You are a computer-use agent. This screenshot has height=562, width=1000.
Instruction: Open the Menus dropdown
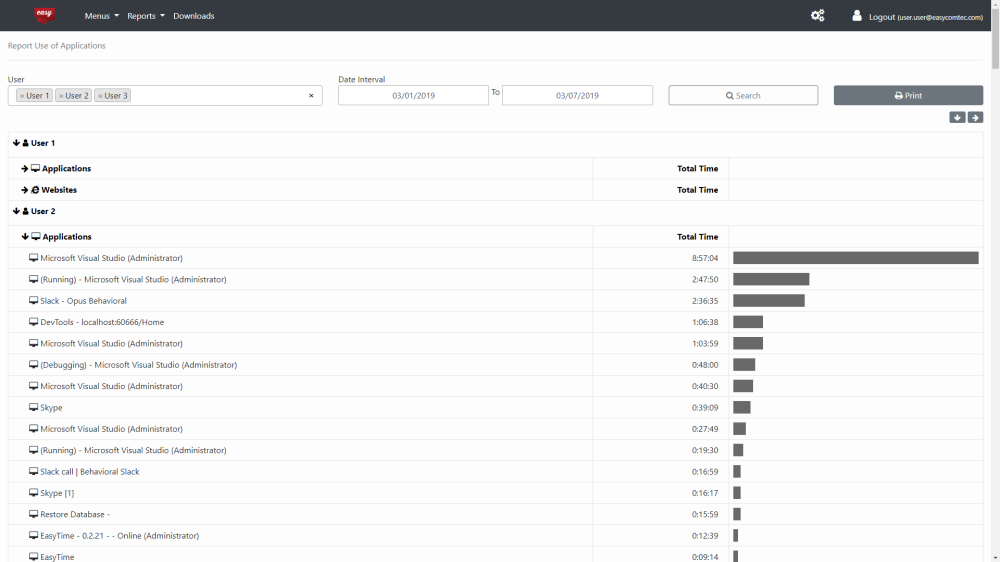pyautogui.click(x=101, y=16)
